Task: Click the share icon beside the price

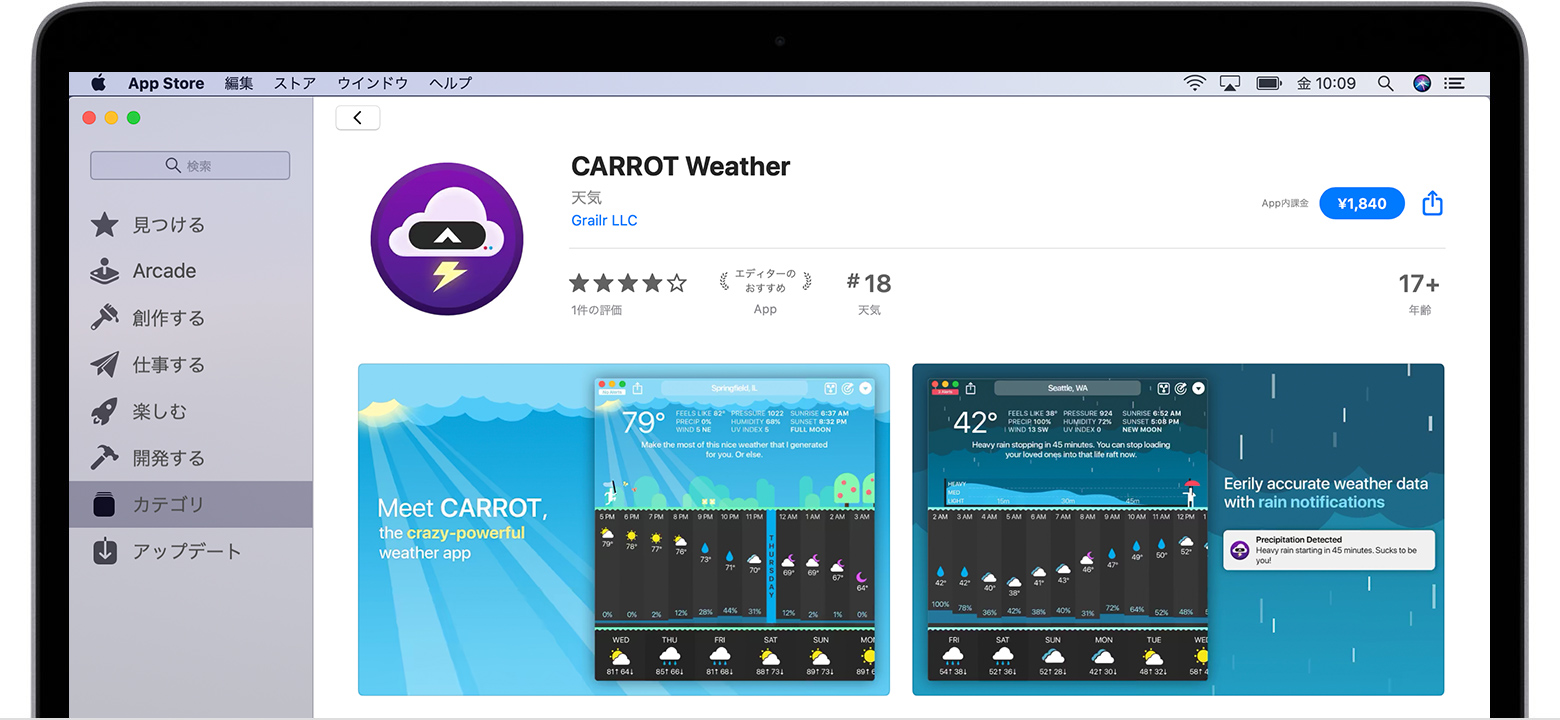Action: pos(1432,203)
